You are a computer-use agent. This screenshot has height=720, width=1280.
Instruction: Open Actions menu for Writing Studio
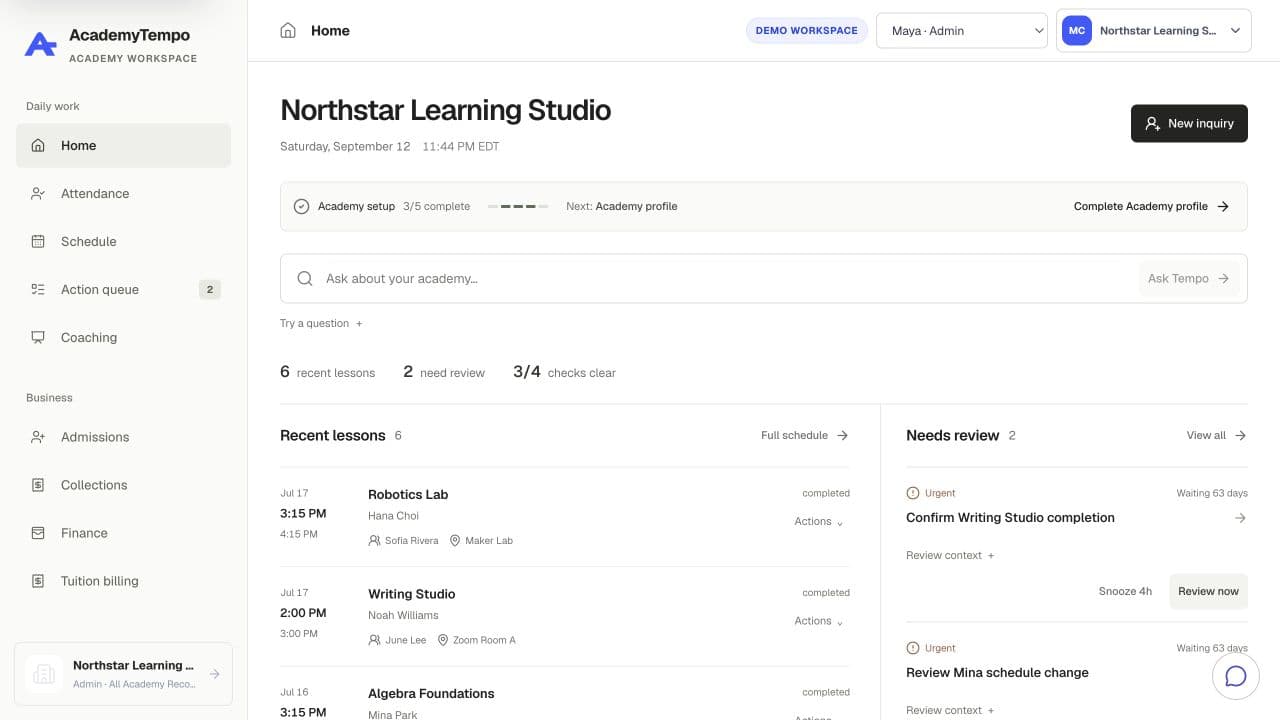[x=819, y=621]
